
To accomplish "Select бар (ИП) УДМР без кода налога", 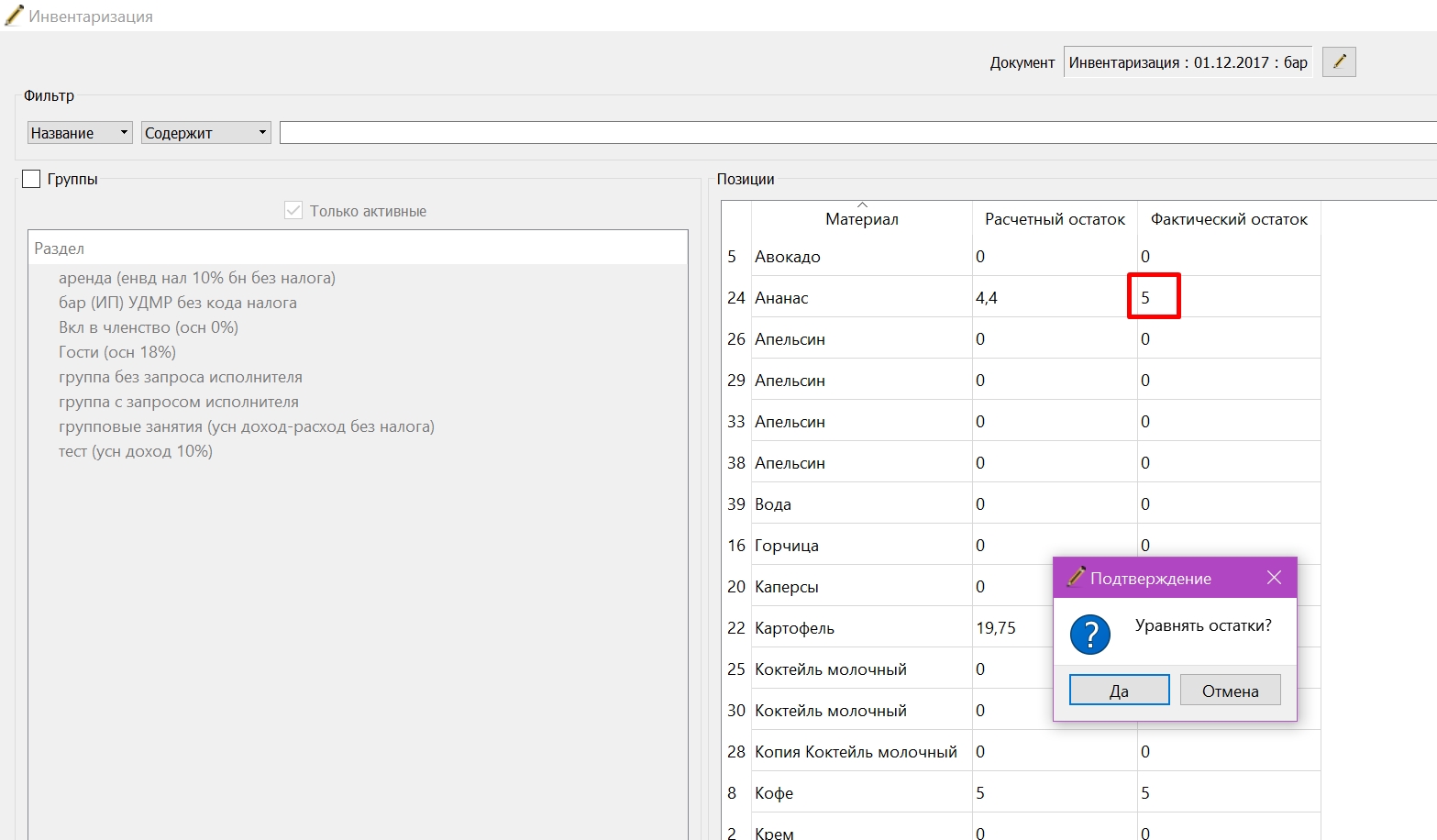I will click(178, 303).
